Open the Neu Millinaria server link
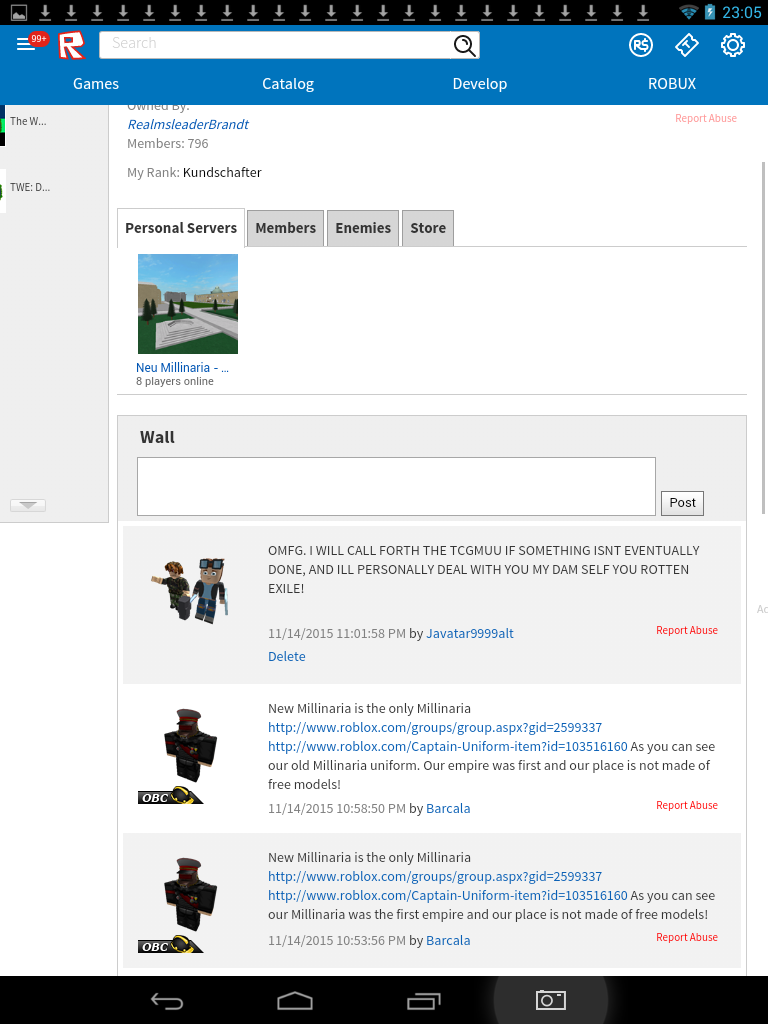The width and height of the screenshot is (768, 1024). click(182, 368)
